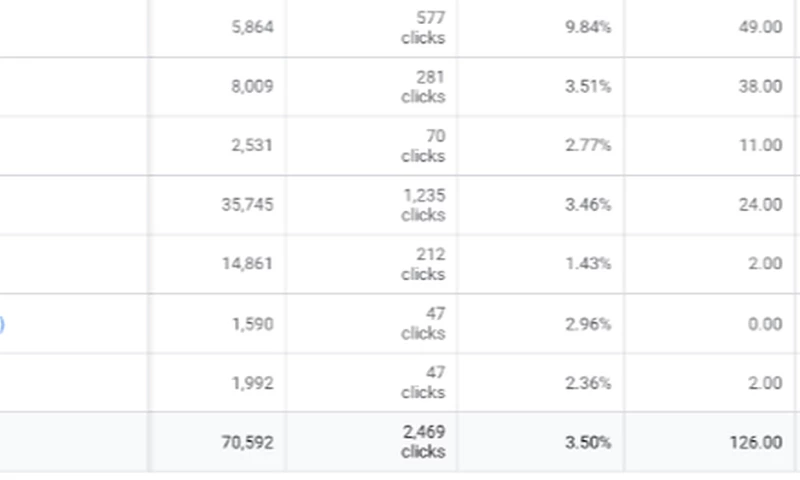The width and height of the screenshot is (800, 480).
Task: Select the 70 clicks cell
Action: click(423, 146)
